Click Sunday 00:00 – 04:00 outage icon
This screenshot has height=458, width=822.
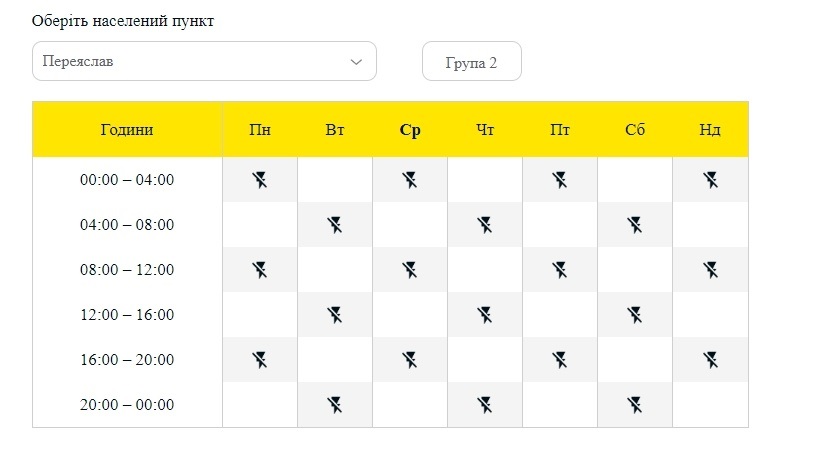tap(710, 180)
